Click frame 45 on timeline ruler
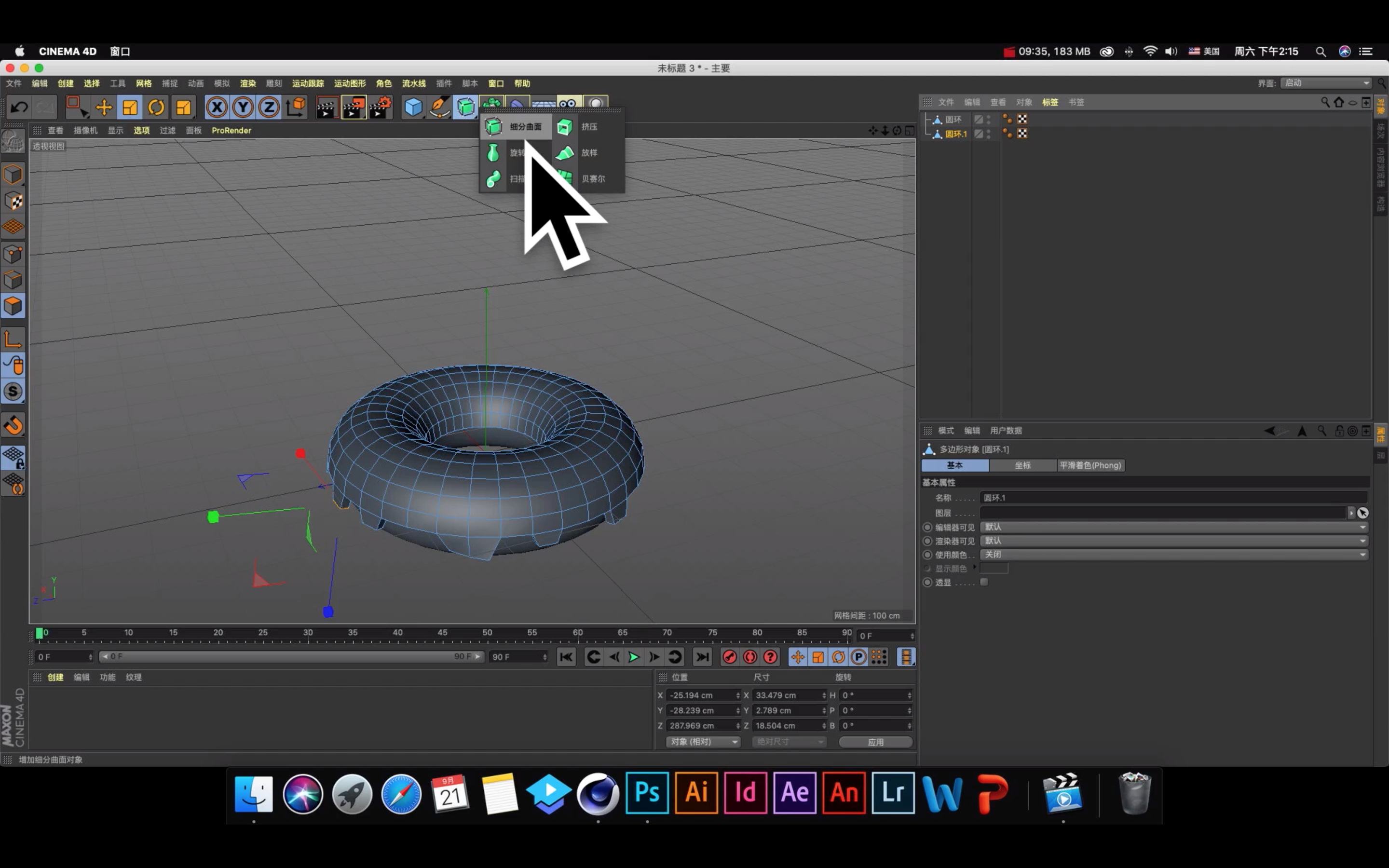The height and width of the screenshot is (868, 1389). click(x=443, y=634)
